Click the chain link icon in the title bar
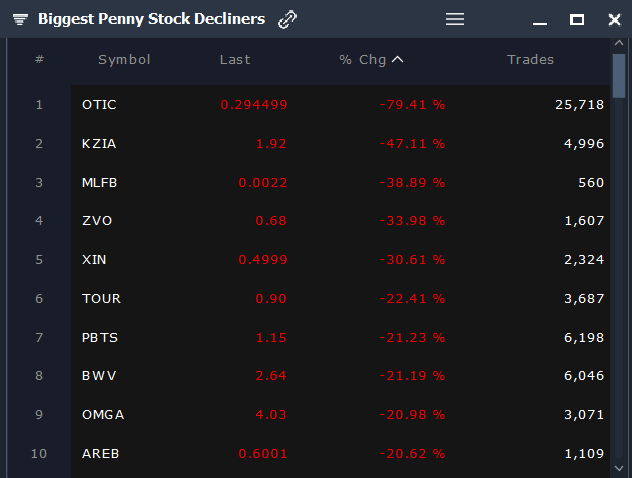This screenshot has width=632, height=478. pyautogui.click(x=288, y=19)
